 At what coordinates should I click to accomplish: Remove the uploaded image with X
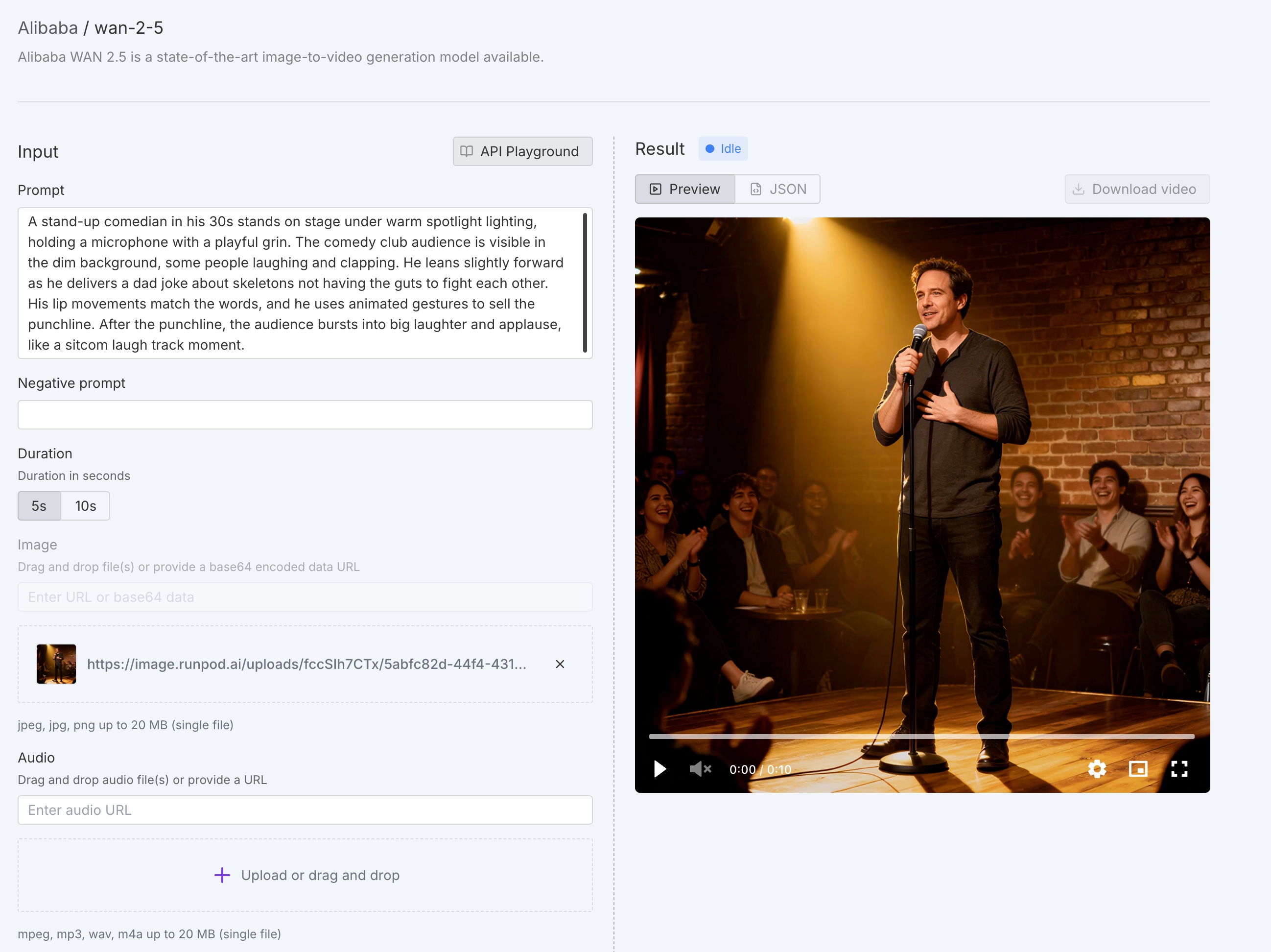[560, 664]
